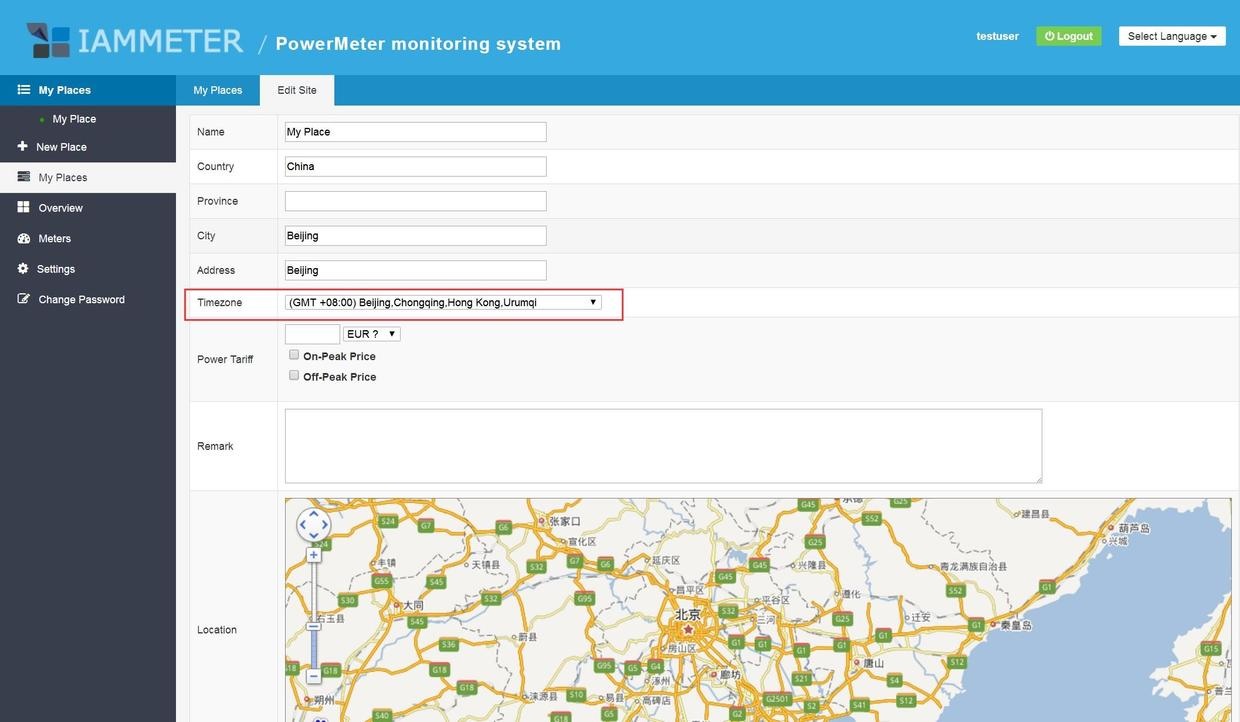Enable the On-Peak Price checkbox
Image resolution: width=1240 pixels, height=722 pixels.
(x=294, y=355)
